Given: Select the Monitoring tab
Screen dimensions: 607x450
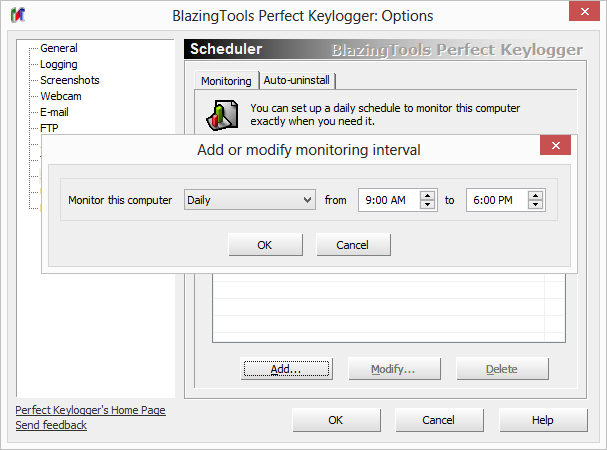Looking at the screenshot, I should [x=226, y=80].
